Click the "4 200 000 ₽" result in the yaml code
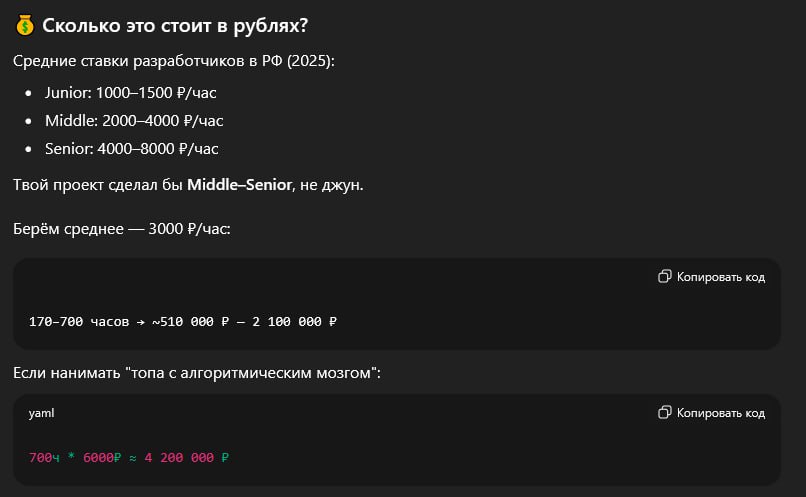 click(188, 457)
